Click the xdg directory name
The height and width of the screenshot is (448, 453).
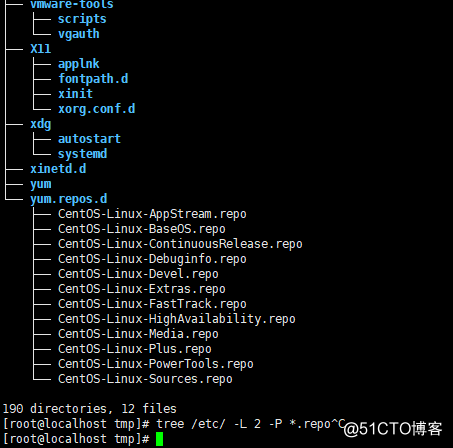click(41, 124)
